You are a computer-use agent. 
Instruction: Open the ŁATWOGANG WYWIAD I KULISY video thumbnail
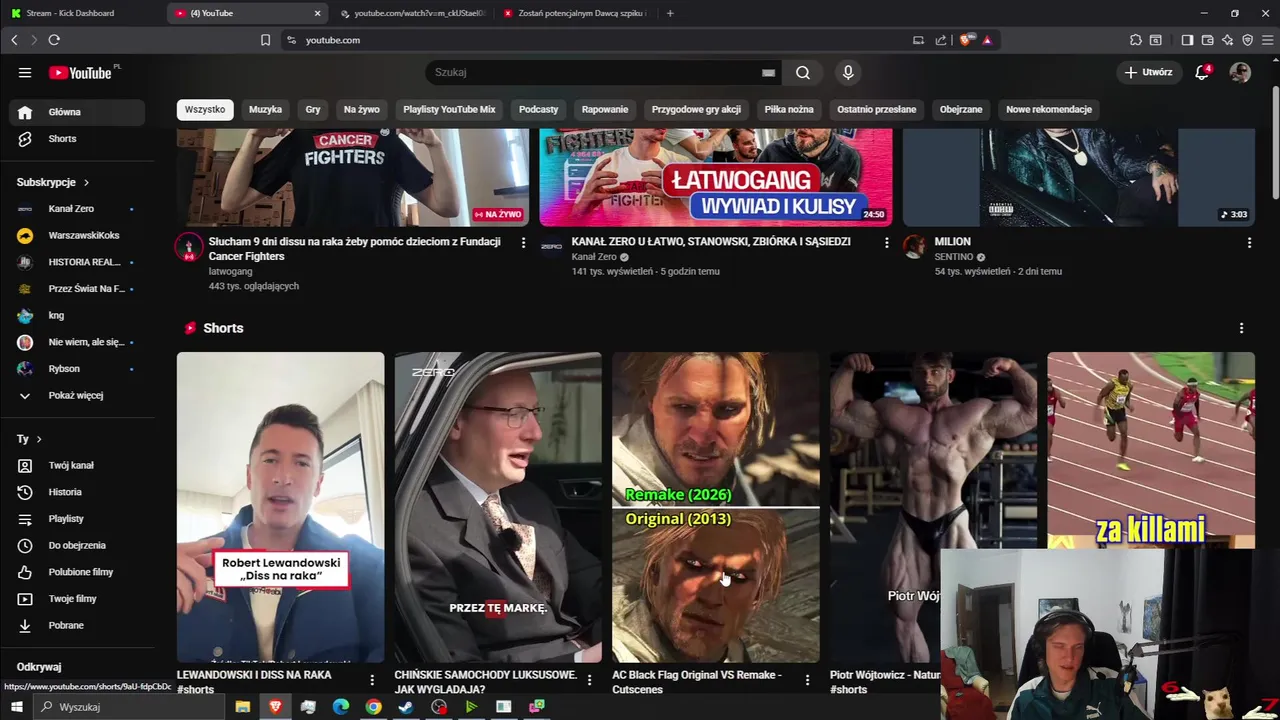coord(716,178)
